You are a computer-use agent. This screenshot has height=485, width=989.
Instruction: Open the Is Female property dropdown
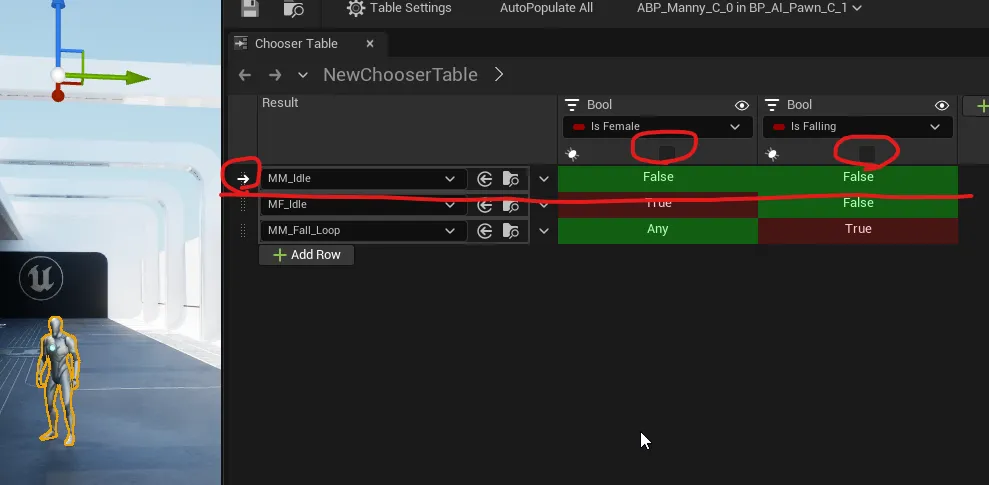[658, 127]
